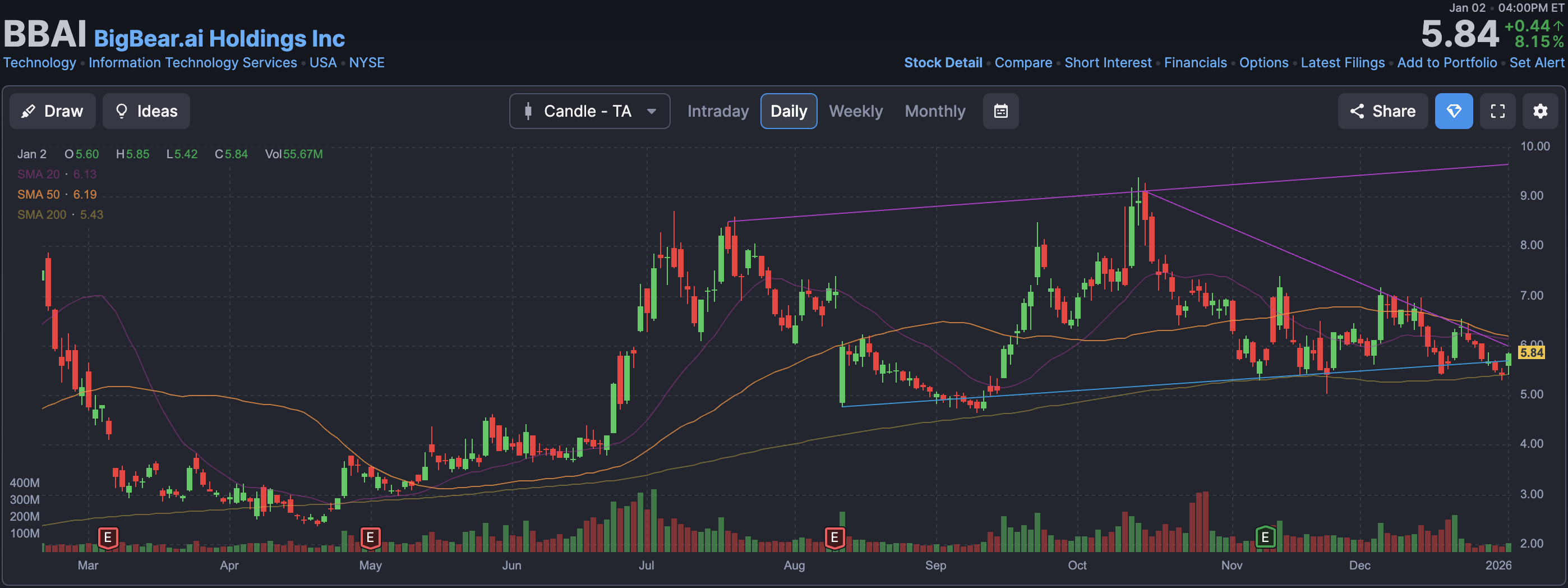Click the 5.84 current price tag on axis
The width and height of the screenshot is (1568, 588).
pos(1531,352)
